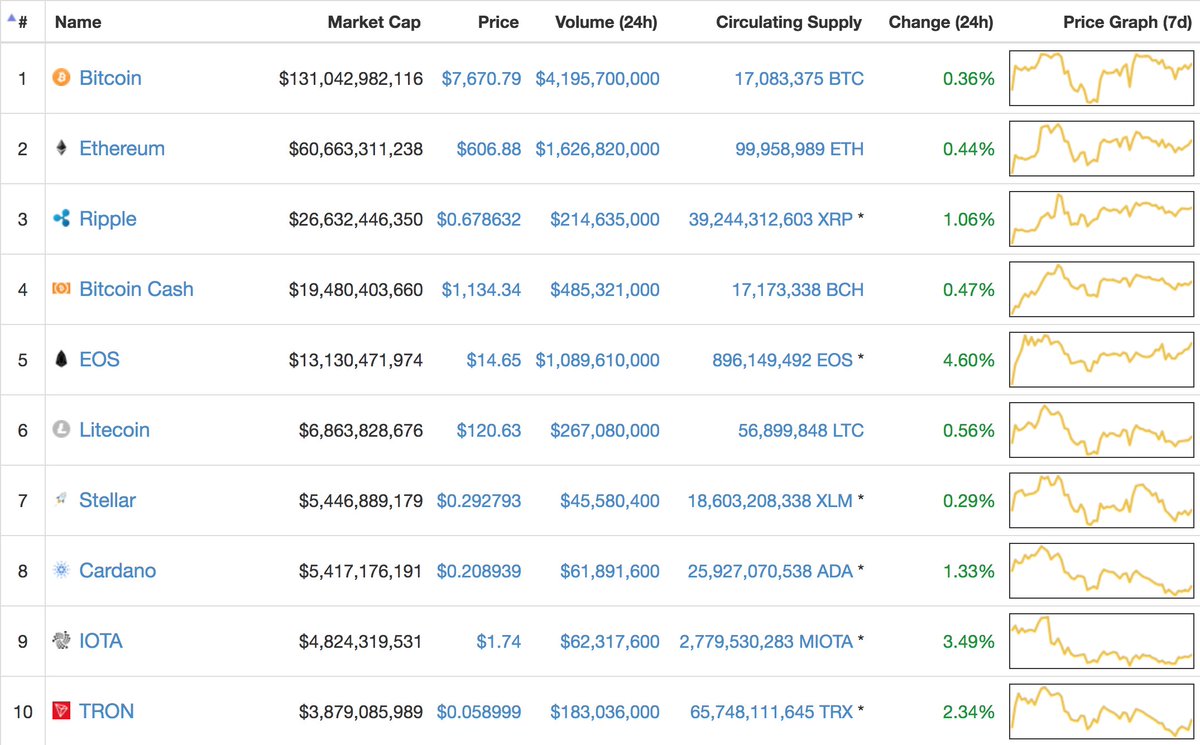Click EOS volume $1,089,610,000
Image resolution: width=1200 pixels, height=745 pixels.
598,360
